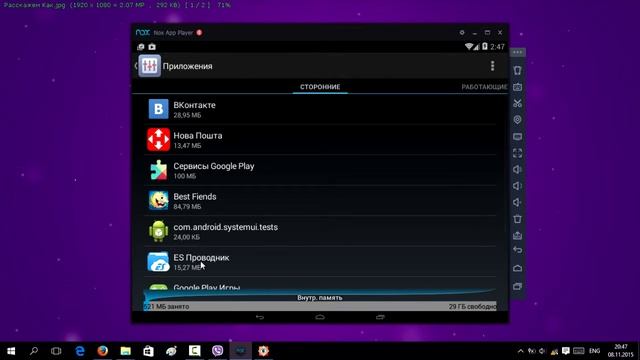Viewport: 640px width, 360px height.
Task: Click the three-dots handle atop Nox sidebar
Action: (x=518, y=52)
